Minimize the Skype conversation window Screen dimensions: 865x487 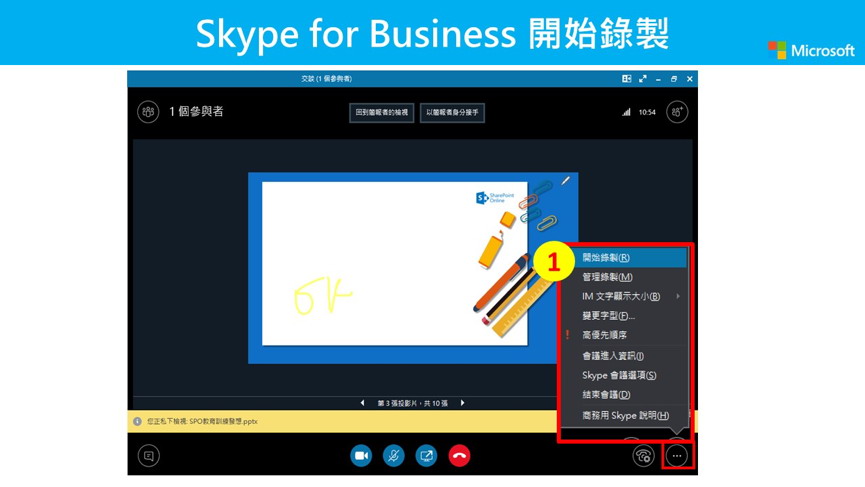pos(658,79)
